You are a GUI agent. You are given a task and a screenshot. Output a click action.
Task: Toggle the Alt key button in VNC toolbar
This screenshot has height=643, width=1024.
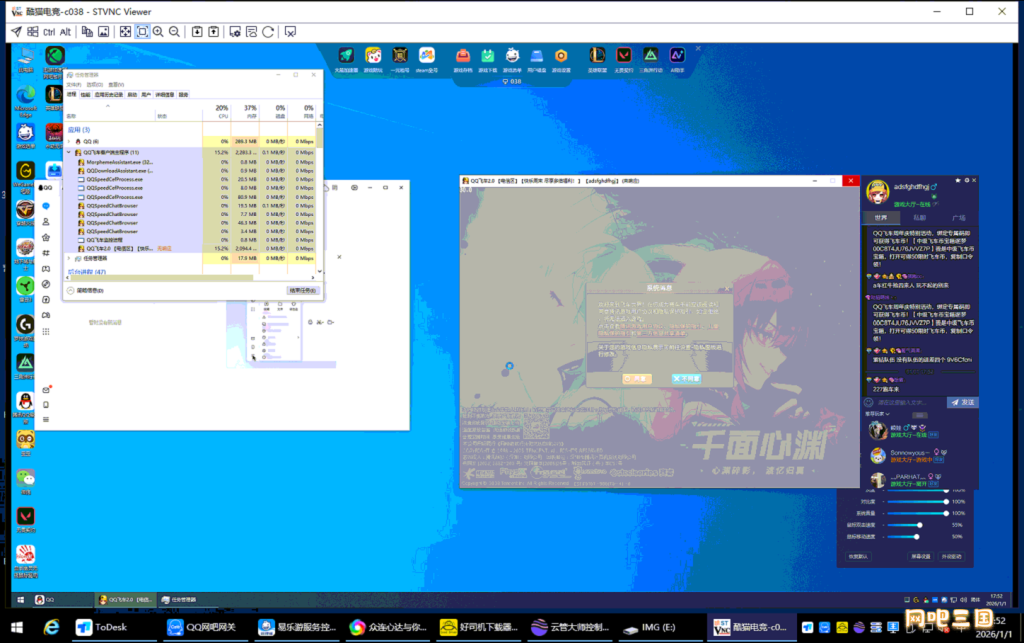pyautogui.click(x=65, y=32)
